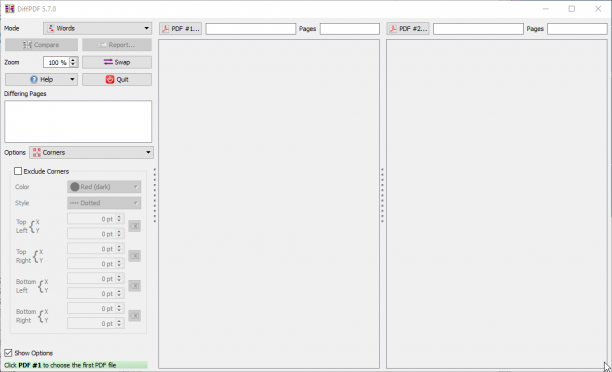Close the DiffPDF window

coord(598,9)
